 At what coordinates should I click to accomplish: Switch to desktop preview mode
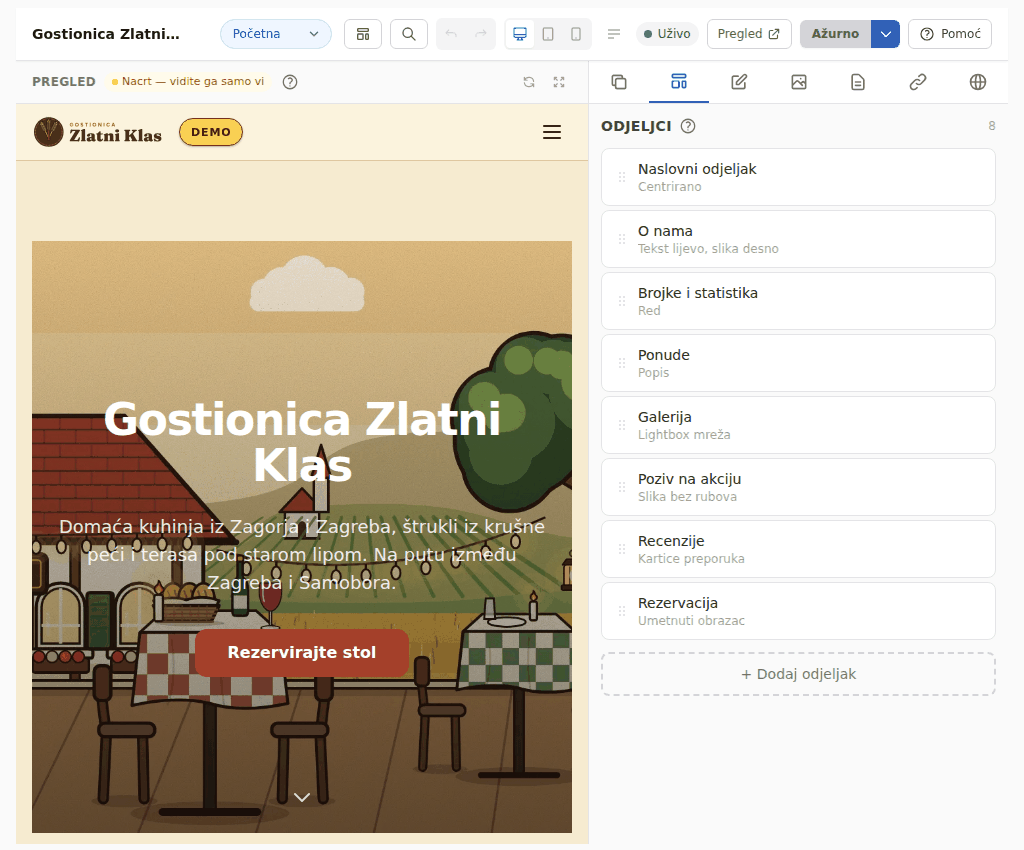(520, 34)
